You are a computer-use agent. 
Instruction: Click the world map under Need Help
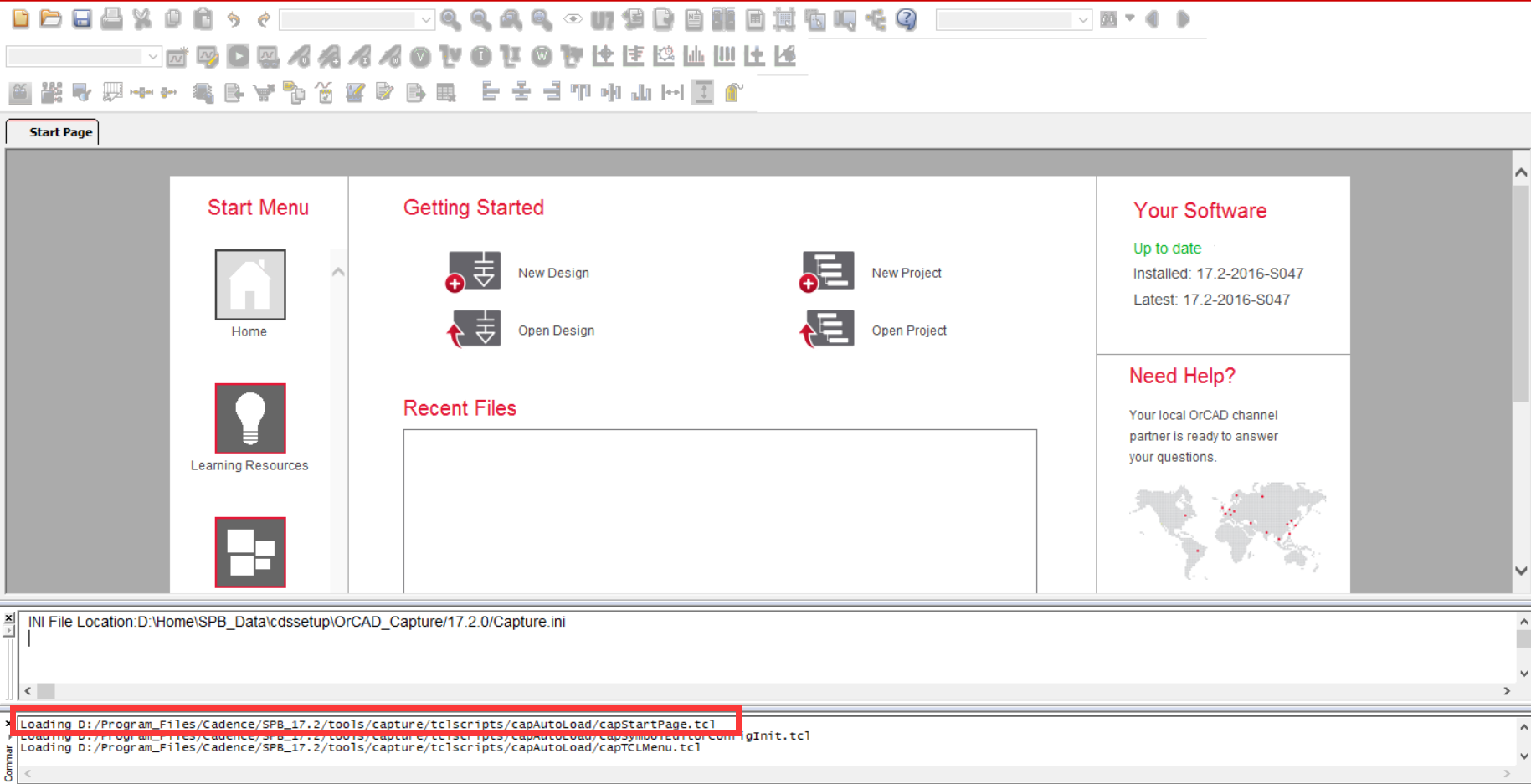click(1226, 530)
